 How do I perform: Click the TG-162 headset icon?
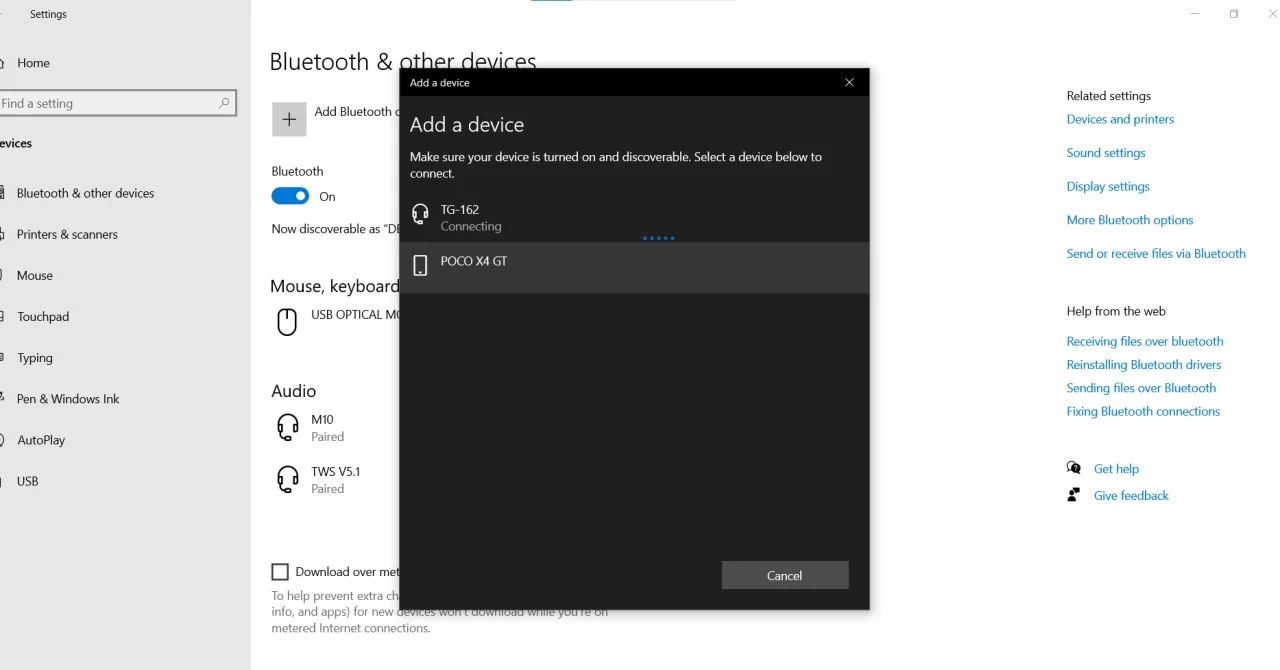point(421,215)
